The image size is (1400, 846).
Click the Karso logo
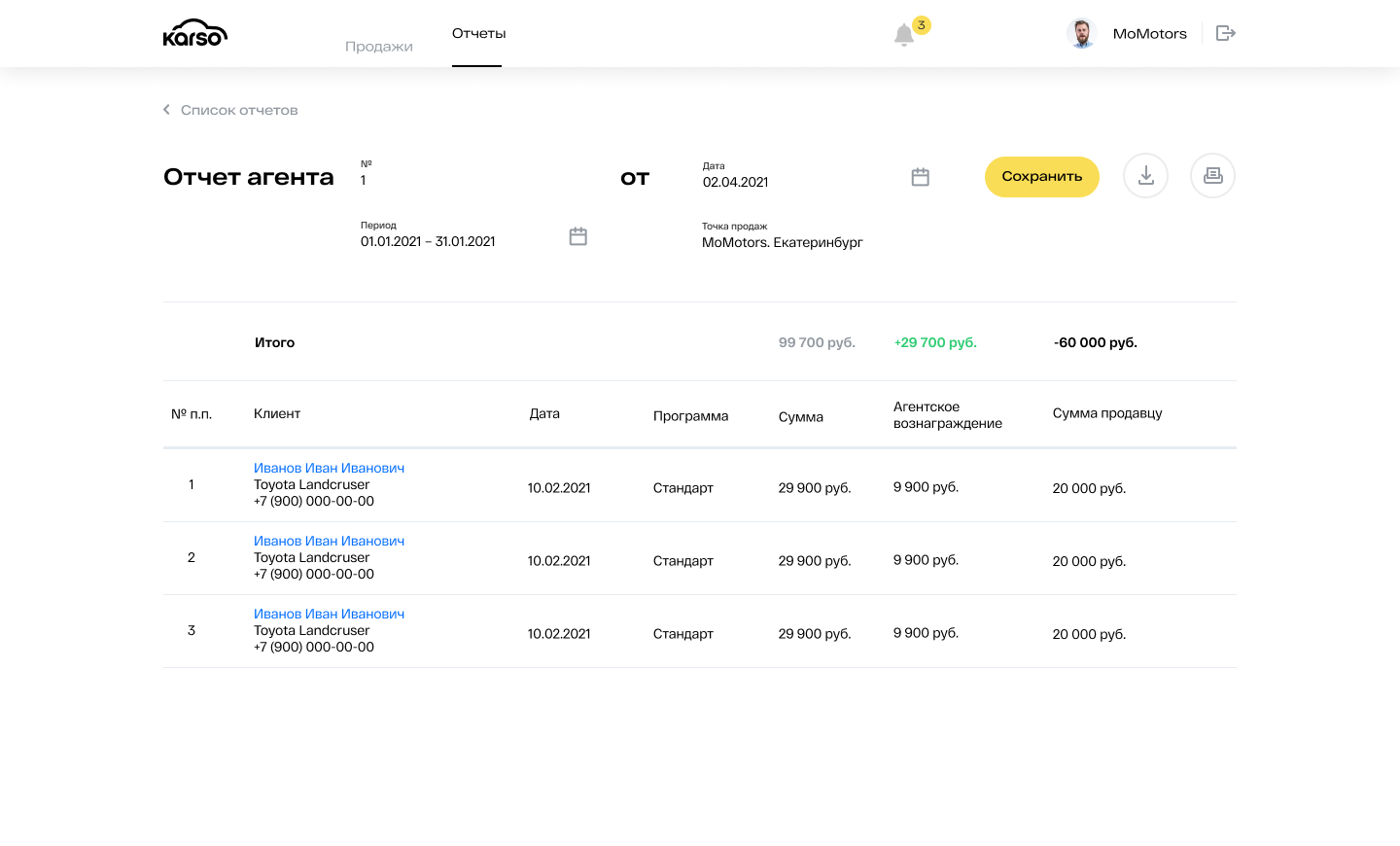coord(195,33)
